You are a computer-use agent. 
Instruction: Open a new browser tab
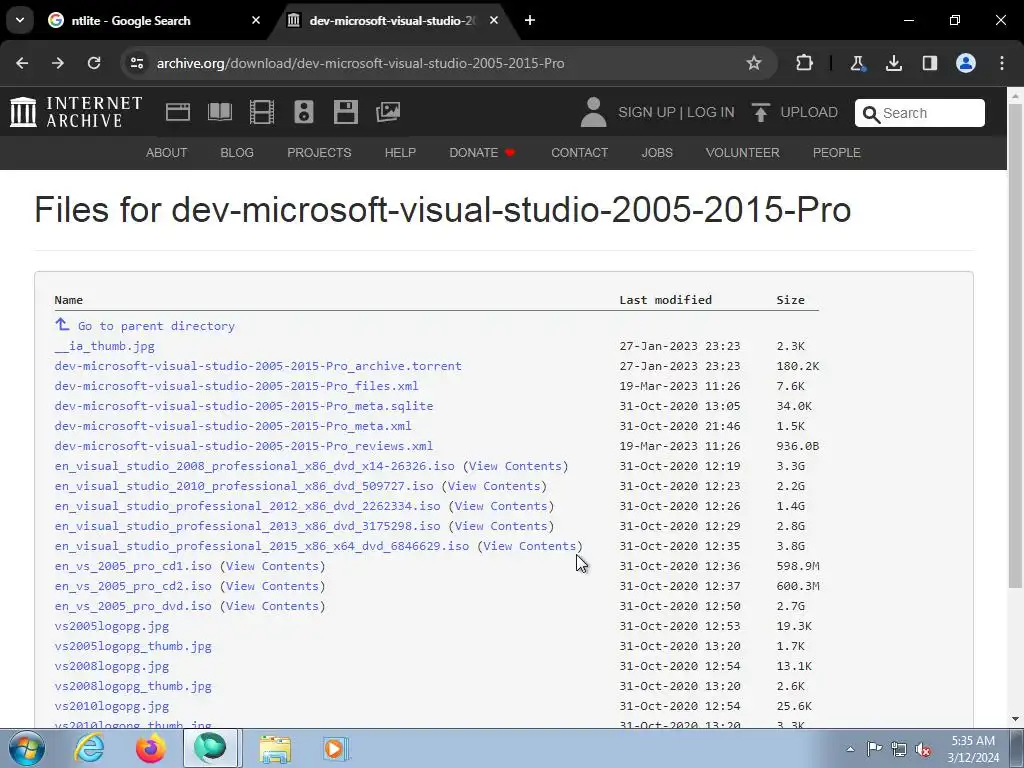530,20
